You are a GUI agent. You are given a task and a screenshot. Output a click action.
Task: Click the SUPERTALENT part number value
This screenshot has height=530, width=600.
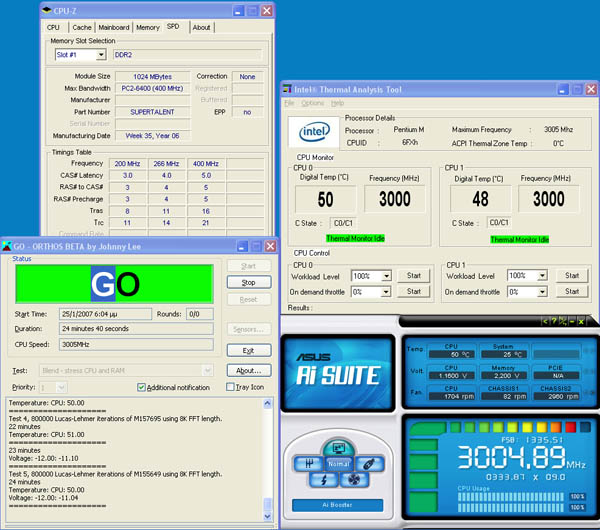152,112
